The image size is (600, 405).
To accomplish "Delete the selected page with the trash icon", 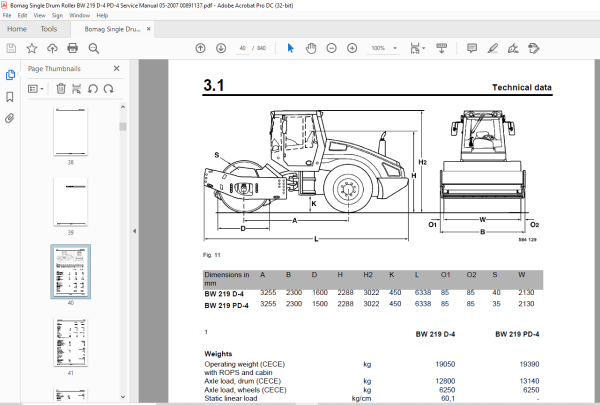I will pos(61,89).
